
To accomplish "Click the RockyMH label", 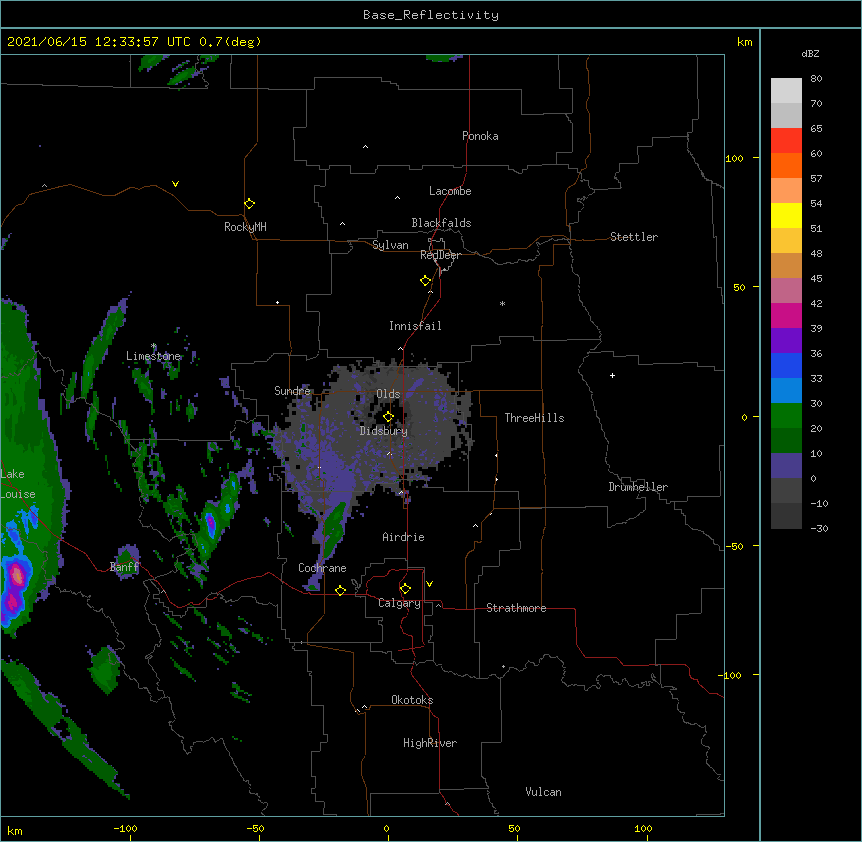I will point(245,227).
